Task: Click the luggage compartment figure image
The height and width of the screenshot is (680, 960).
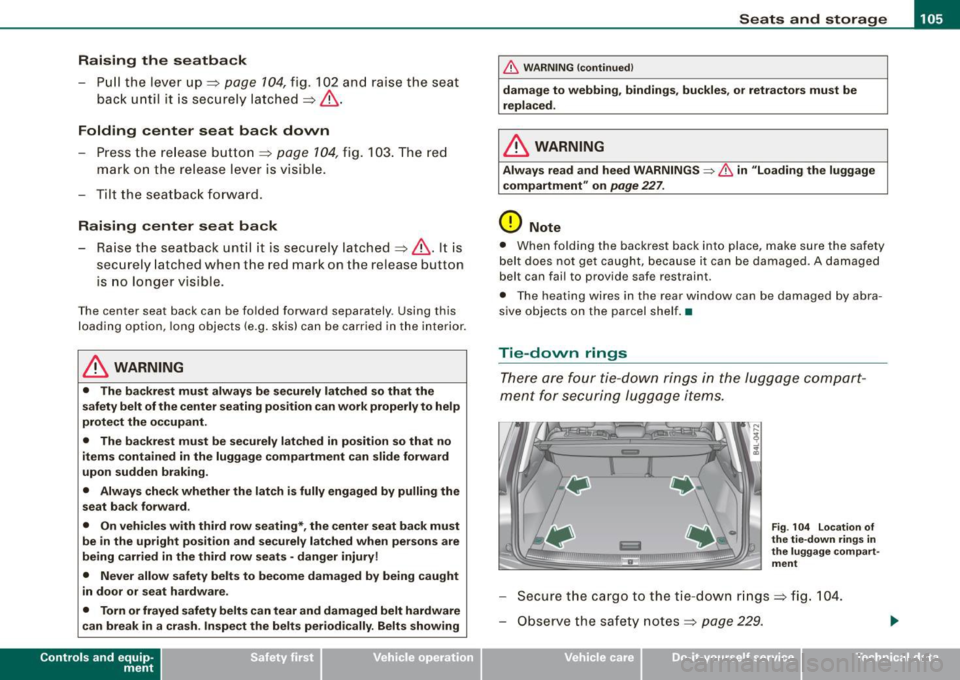Action: [x=630, y=496]
